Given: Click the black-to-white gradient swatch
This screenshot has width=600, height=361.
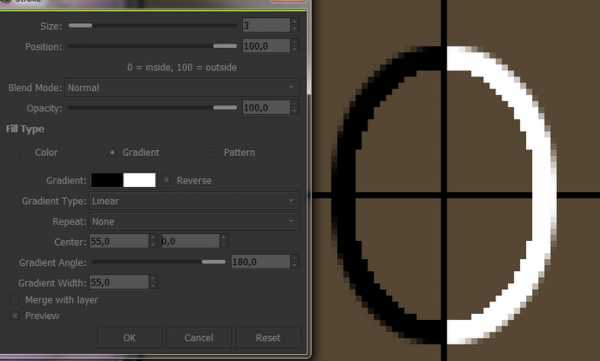Looking at the screenshot, I should [124, 180].
